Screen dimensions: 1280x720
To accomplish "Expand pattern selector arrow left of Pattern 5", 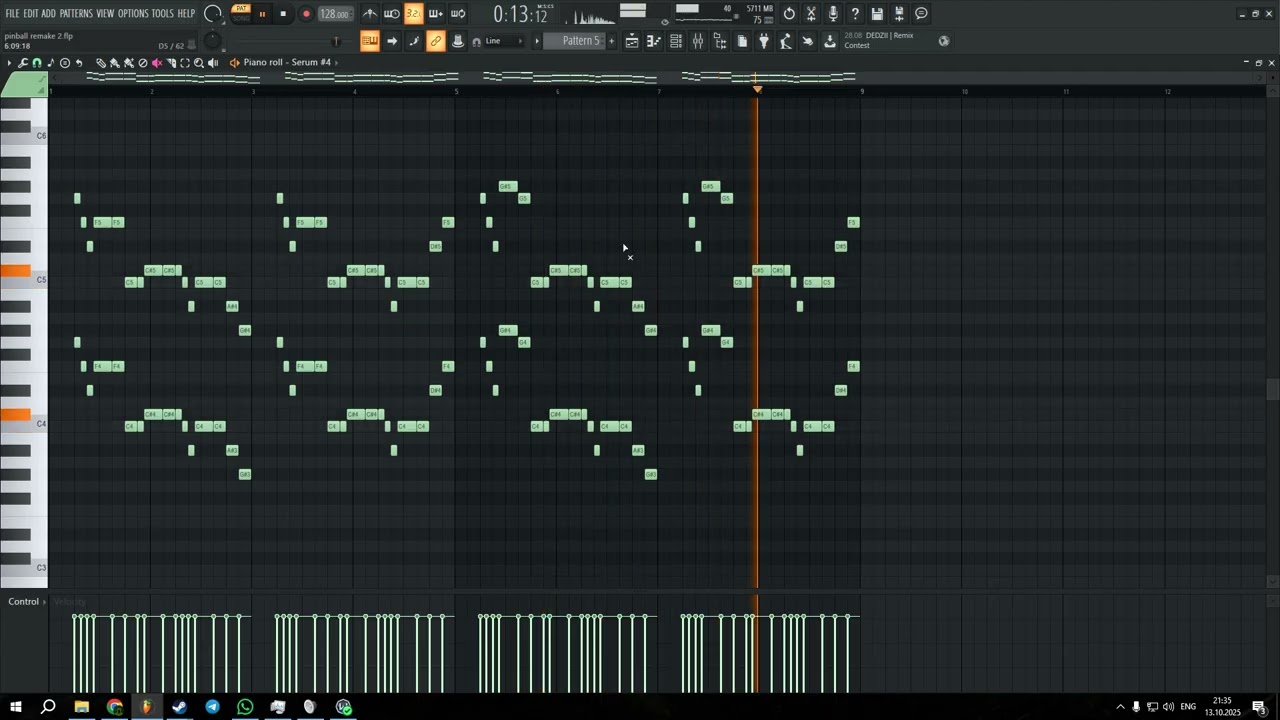I will click(537, 41).
